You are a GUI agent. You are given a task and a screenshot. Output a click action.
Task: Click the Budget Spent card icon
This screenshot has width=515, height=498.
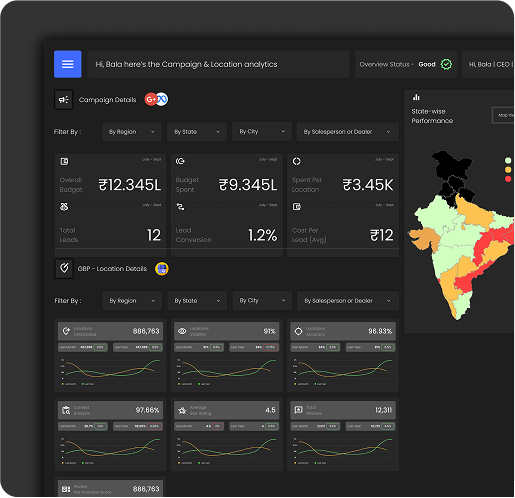point(180,161)
